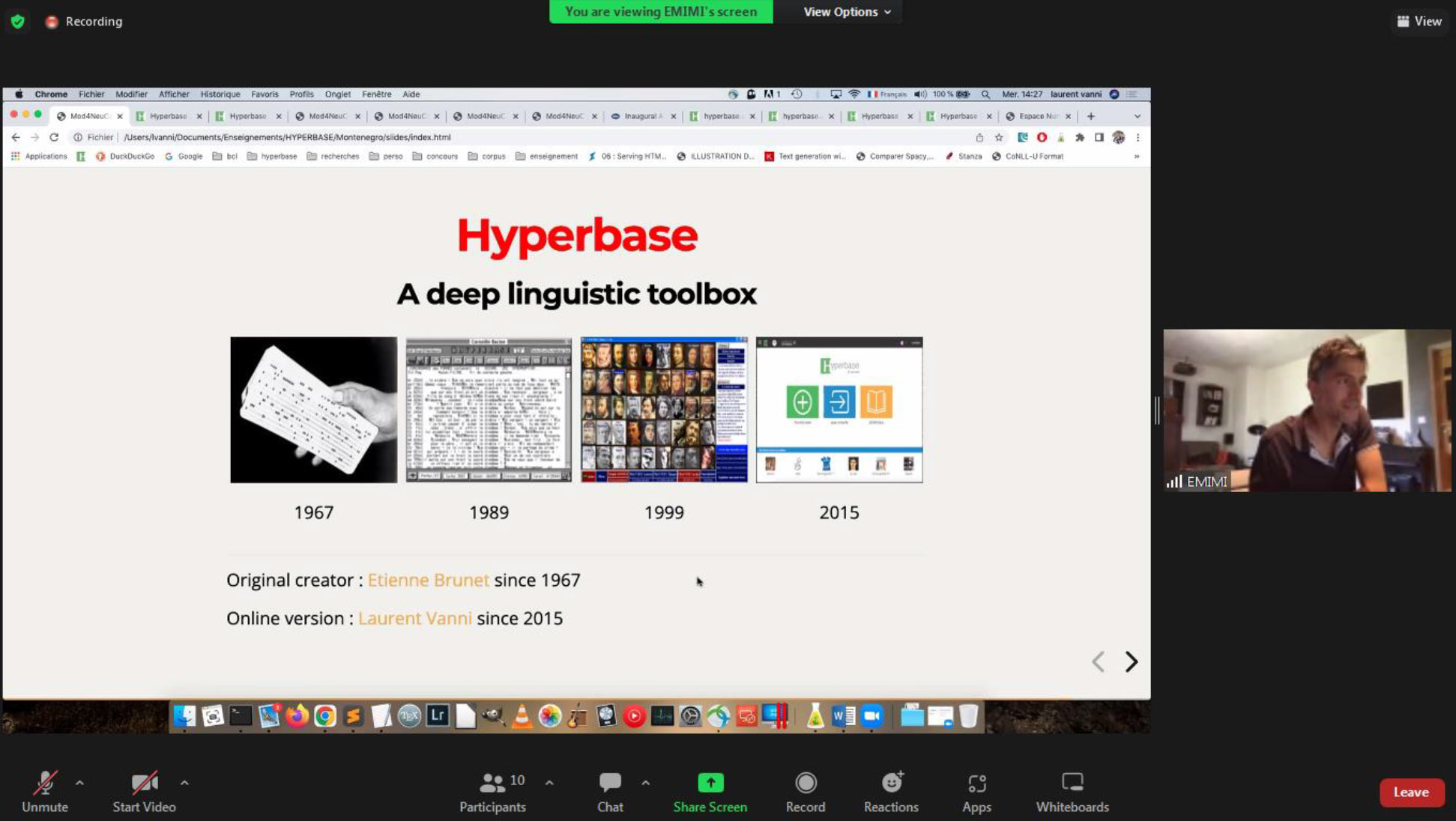Viewport: 1456px width, 821px height.
Task: Expand the arrow next to Chat
Action: (645, 783)
